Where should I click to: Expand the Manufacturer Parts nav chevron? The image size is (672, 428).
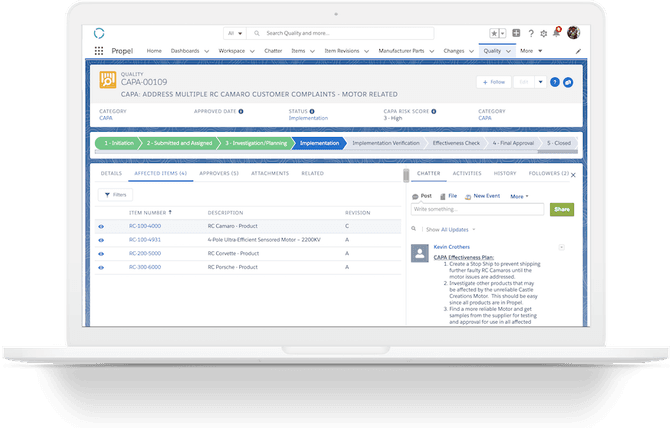432,51
